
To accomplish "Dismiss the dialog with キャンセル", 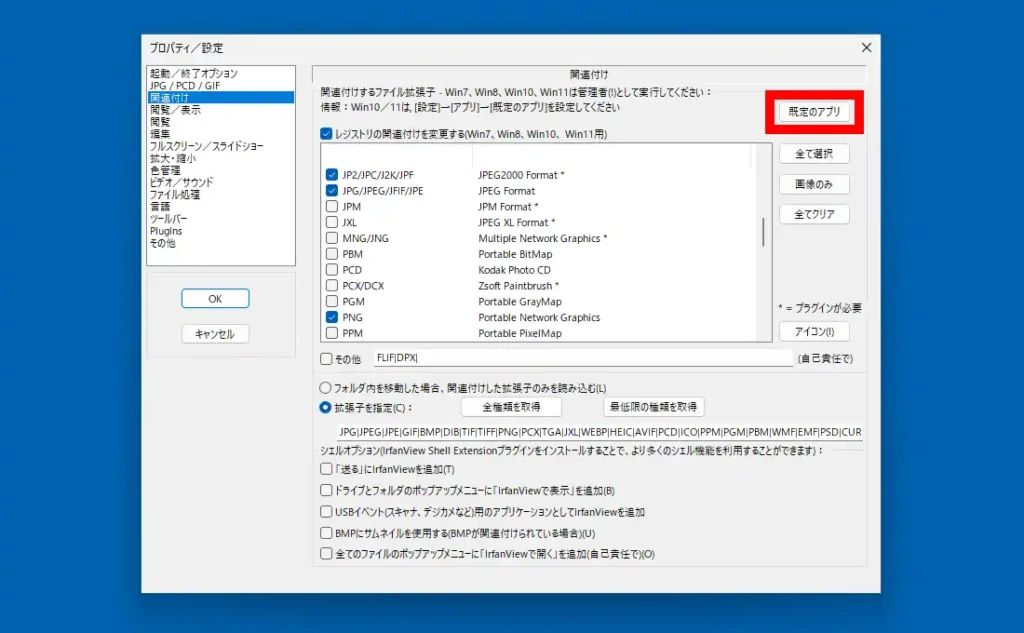I will coord(213,334).
